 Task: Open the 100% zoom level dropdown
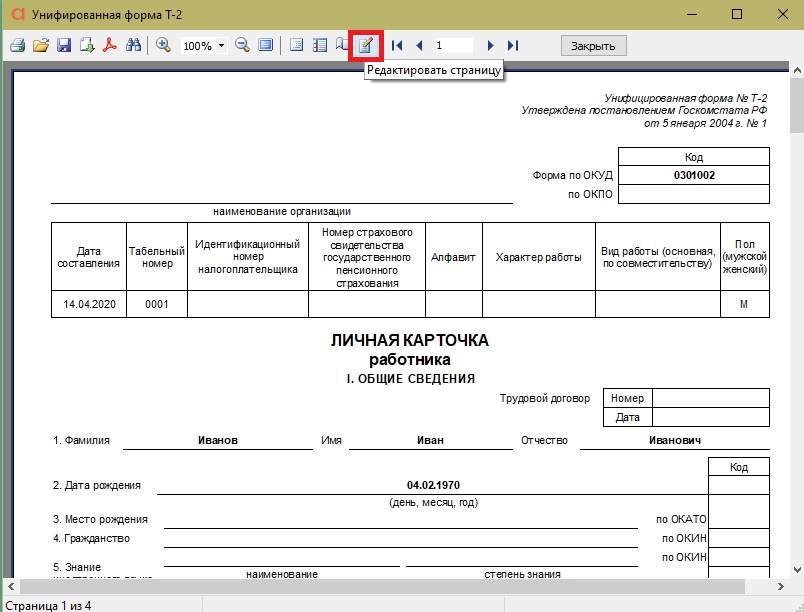coord(222,46)
